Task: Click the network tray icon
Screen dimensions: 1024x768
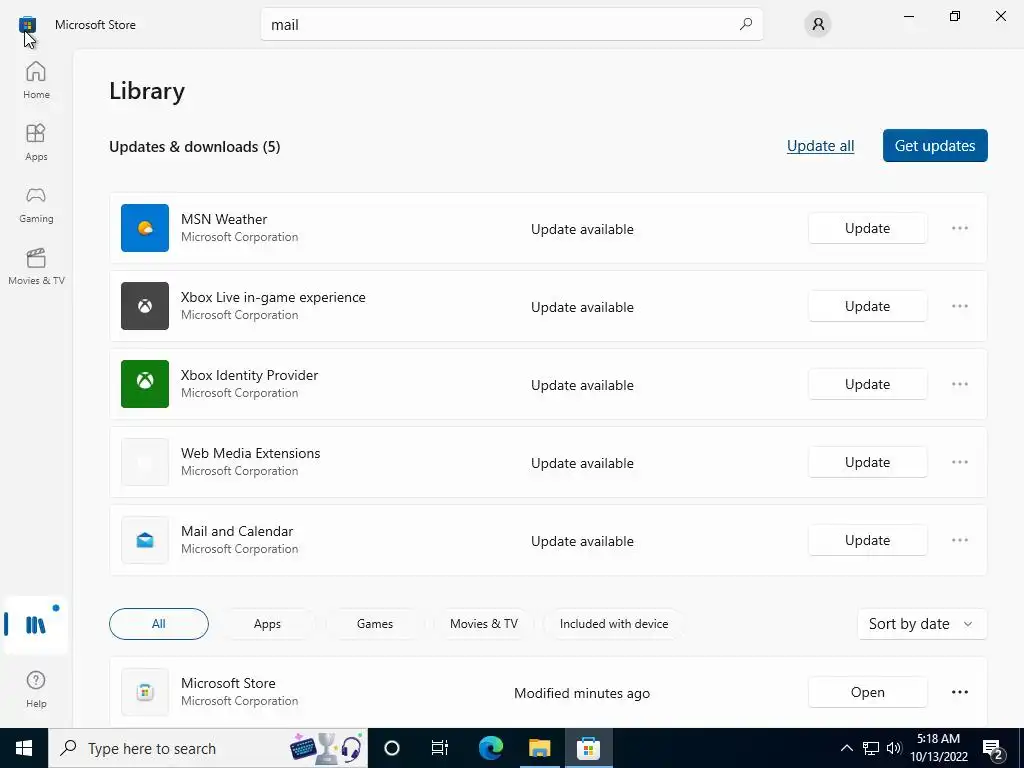Action: coord(871,748)
